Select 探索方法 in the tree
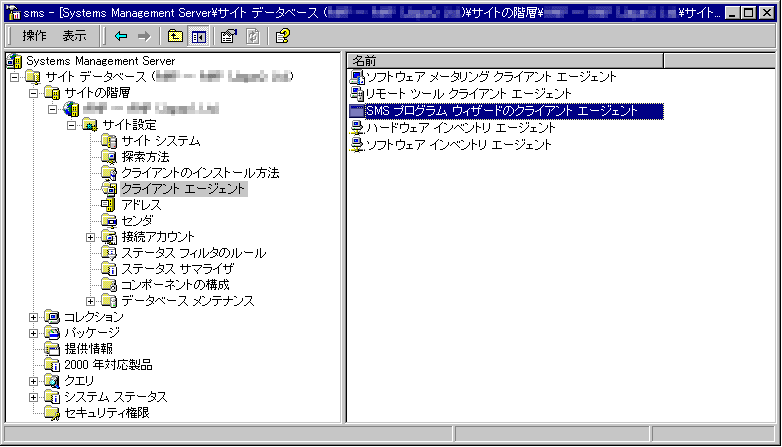The height and width of the screenshot is (447, 782). click(x=146, y=157)
